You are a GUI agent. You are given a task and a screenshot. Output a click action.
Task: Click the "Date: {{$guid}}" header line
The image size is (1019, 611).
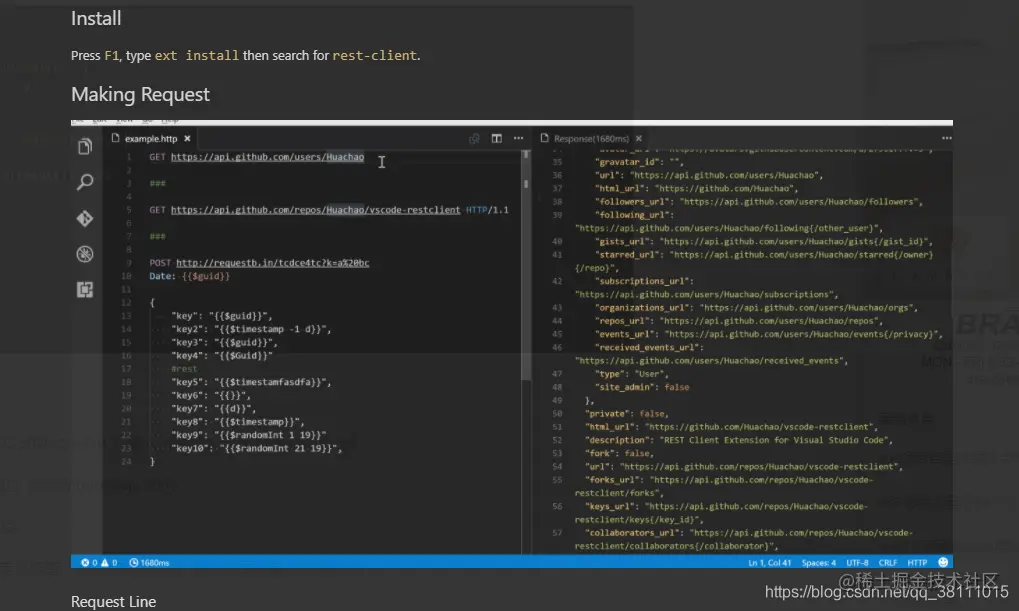(189, 276)
